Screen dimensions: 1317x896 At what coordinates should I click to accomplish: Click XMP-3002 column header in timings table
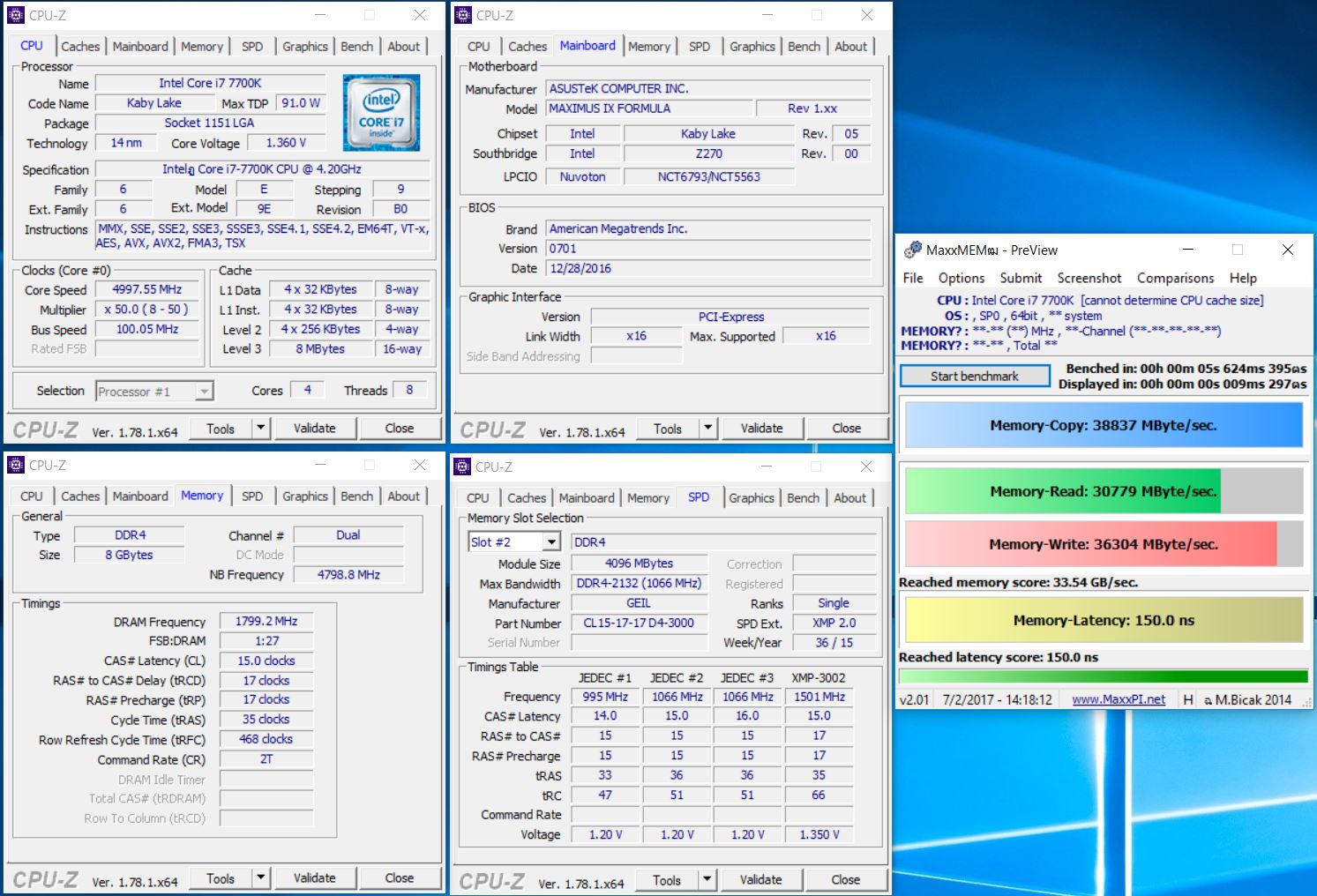pos(819,677)
